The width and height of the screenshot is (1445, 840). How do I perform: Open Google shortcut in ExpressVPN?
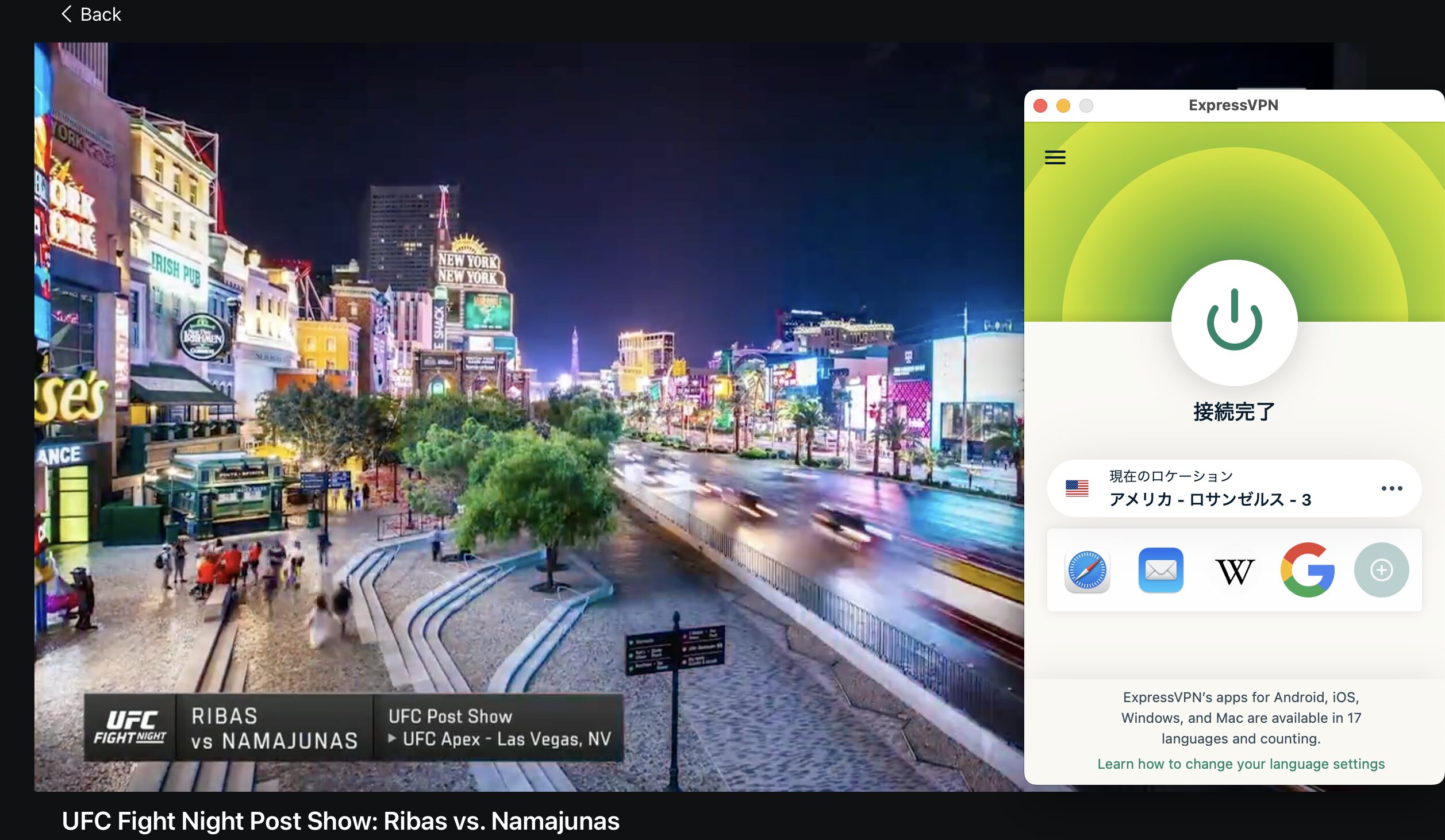[1308, 570]
